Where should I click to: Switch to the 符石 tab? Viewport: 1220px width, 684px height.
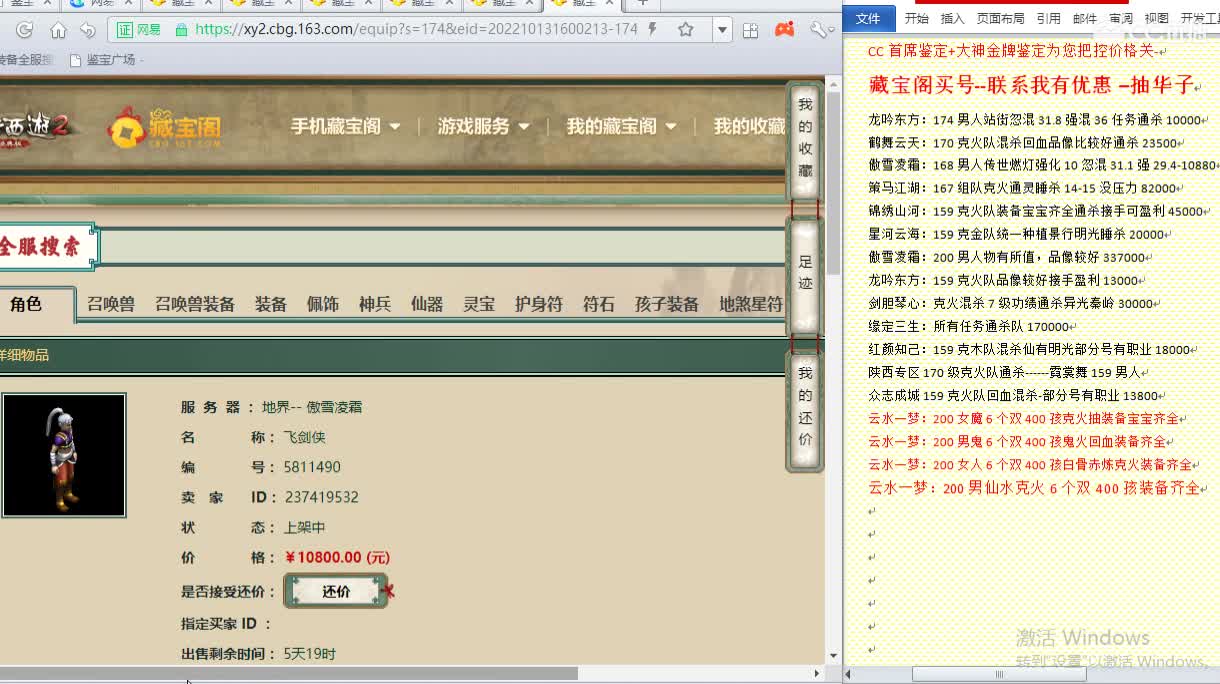(x=599, y=304)
